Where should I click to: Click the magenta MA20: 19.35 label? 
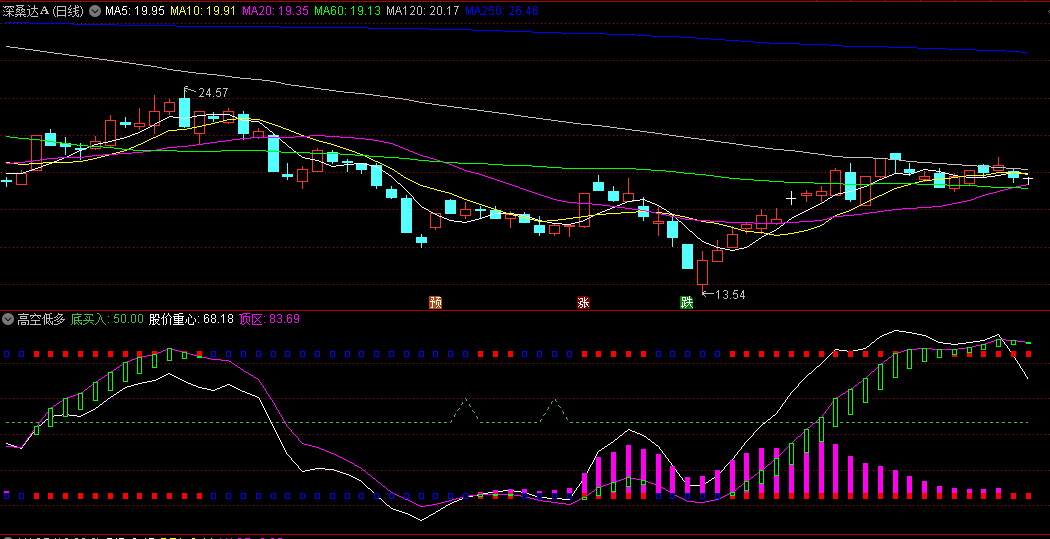pos(275,11)
